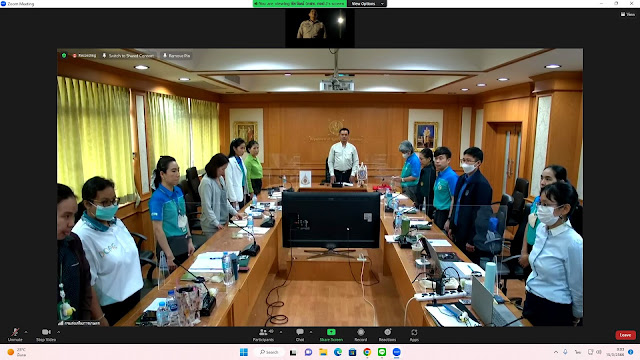
Task: Open Task View on taskbar
Action: (x=293, y=352)
